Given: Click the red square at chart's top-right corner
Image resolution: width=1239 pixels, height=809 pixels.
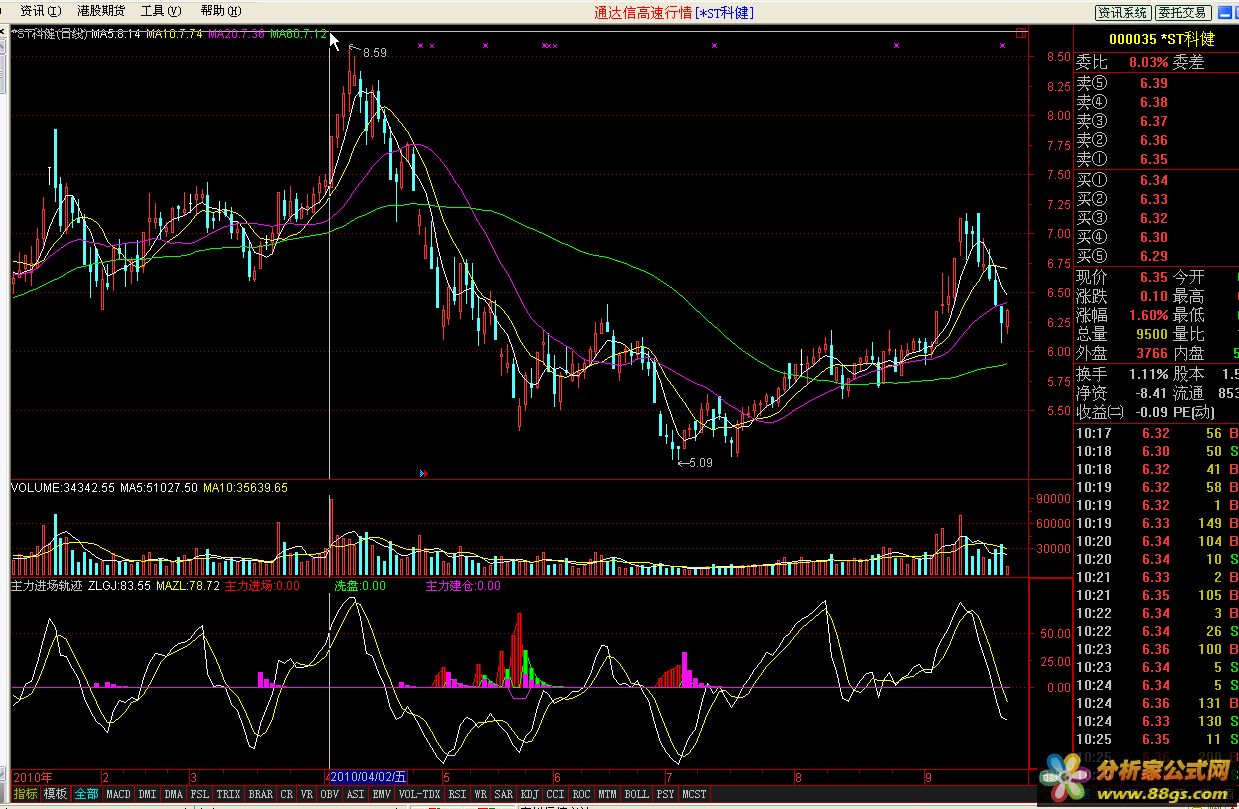Looking at the screenshot, I should tap(1021, 33).
